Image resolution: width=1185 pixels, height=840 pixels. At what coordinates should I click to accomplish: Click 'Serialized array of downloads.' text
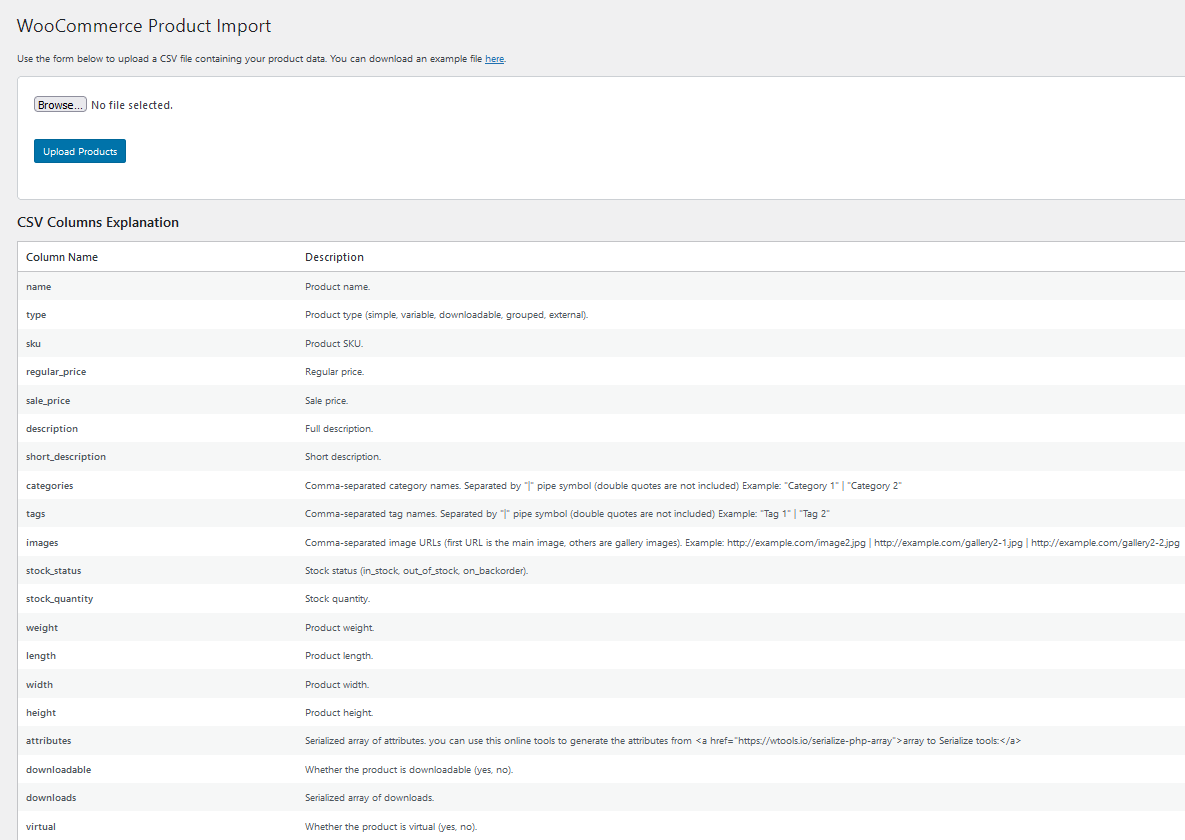click(370, 798)
